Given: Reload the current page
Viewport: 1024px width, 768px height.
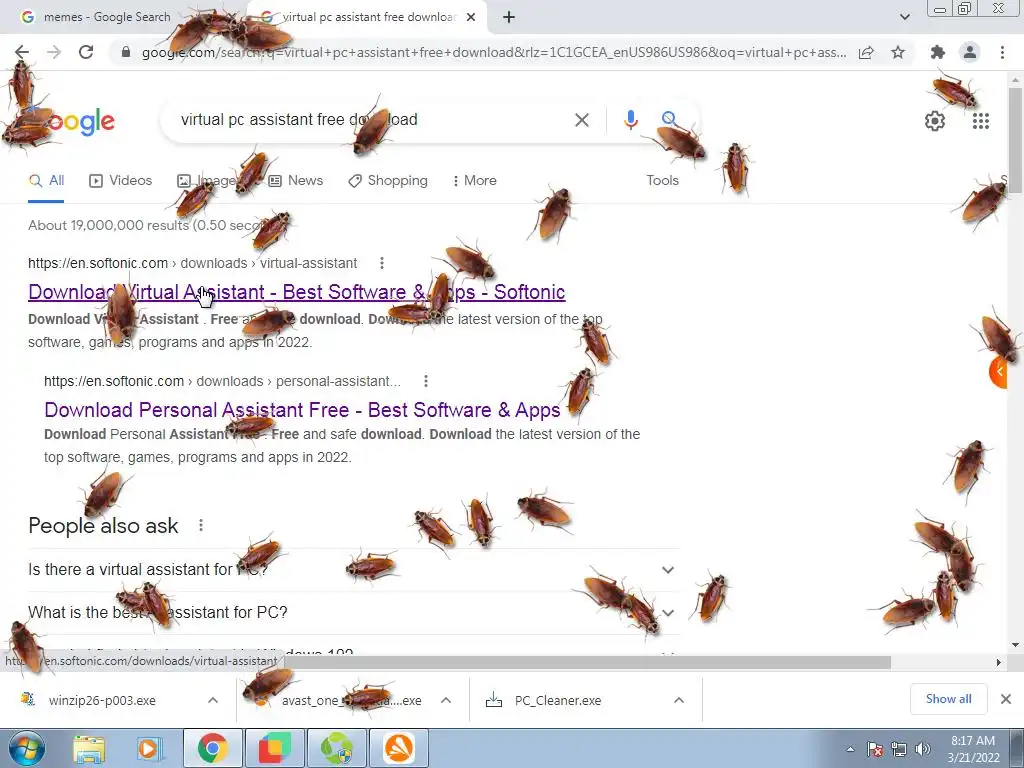Looking at the screenshot, I should click(86, 52).
